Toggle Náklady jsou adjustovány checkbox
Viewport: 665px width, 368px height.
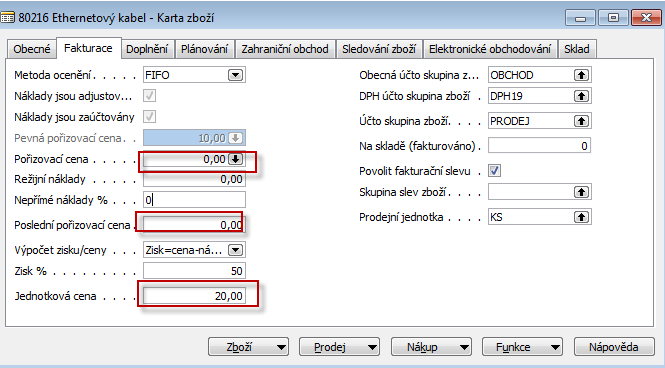[x=149, y=96]
